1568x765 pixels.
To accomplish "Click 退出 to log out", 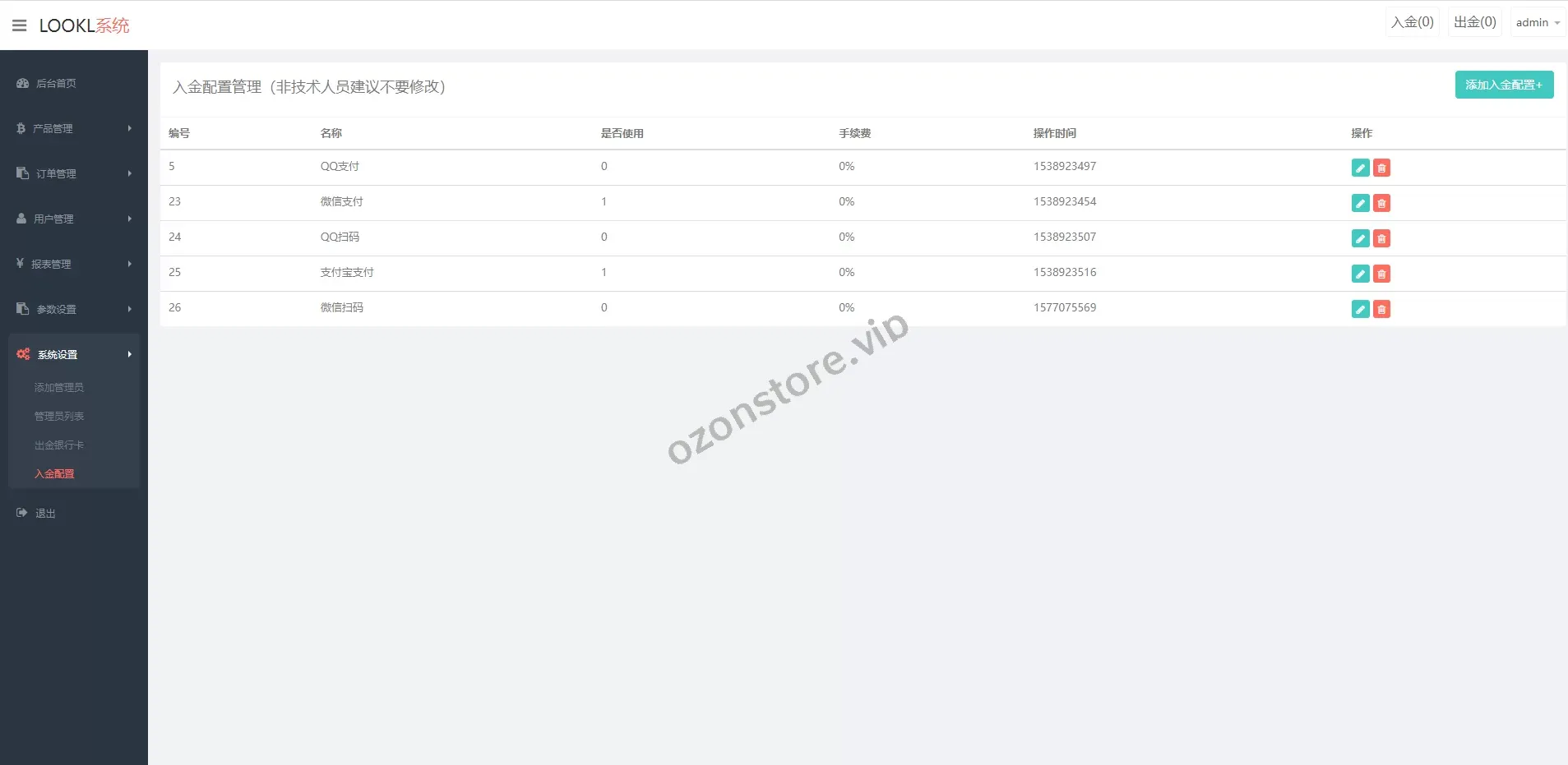I will point(45,513).
